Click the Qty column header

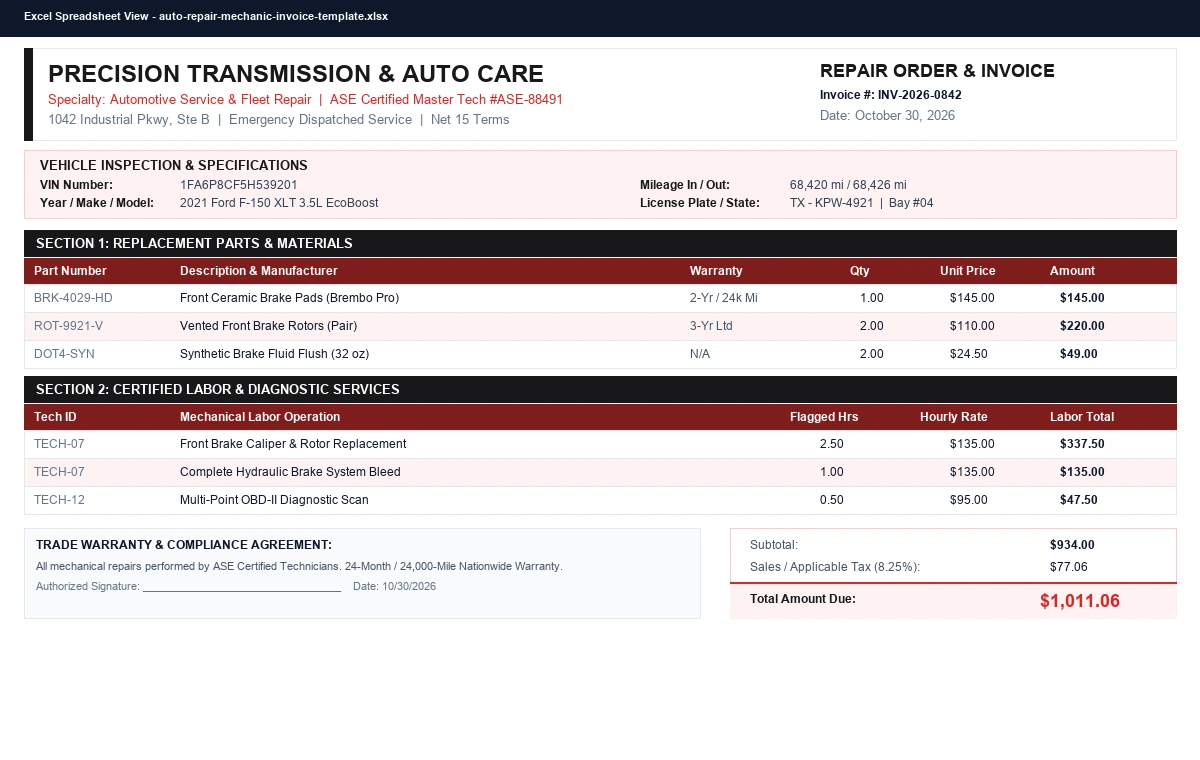click(x=860, y=271)
